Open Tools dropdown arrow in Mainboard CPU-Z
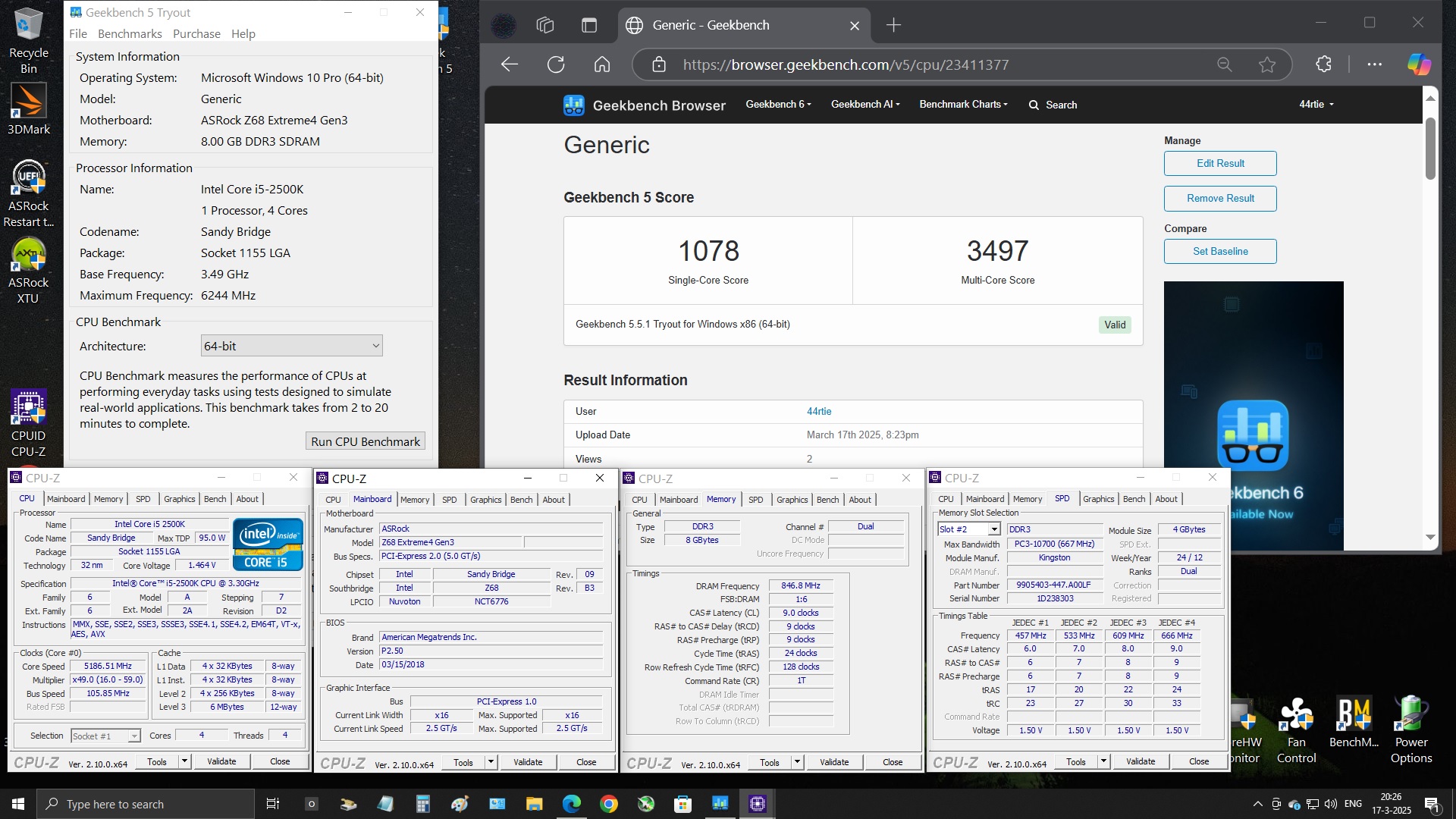The height and width of the screenshot is (819, 1456). [491, 762]
